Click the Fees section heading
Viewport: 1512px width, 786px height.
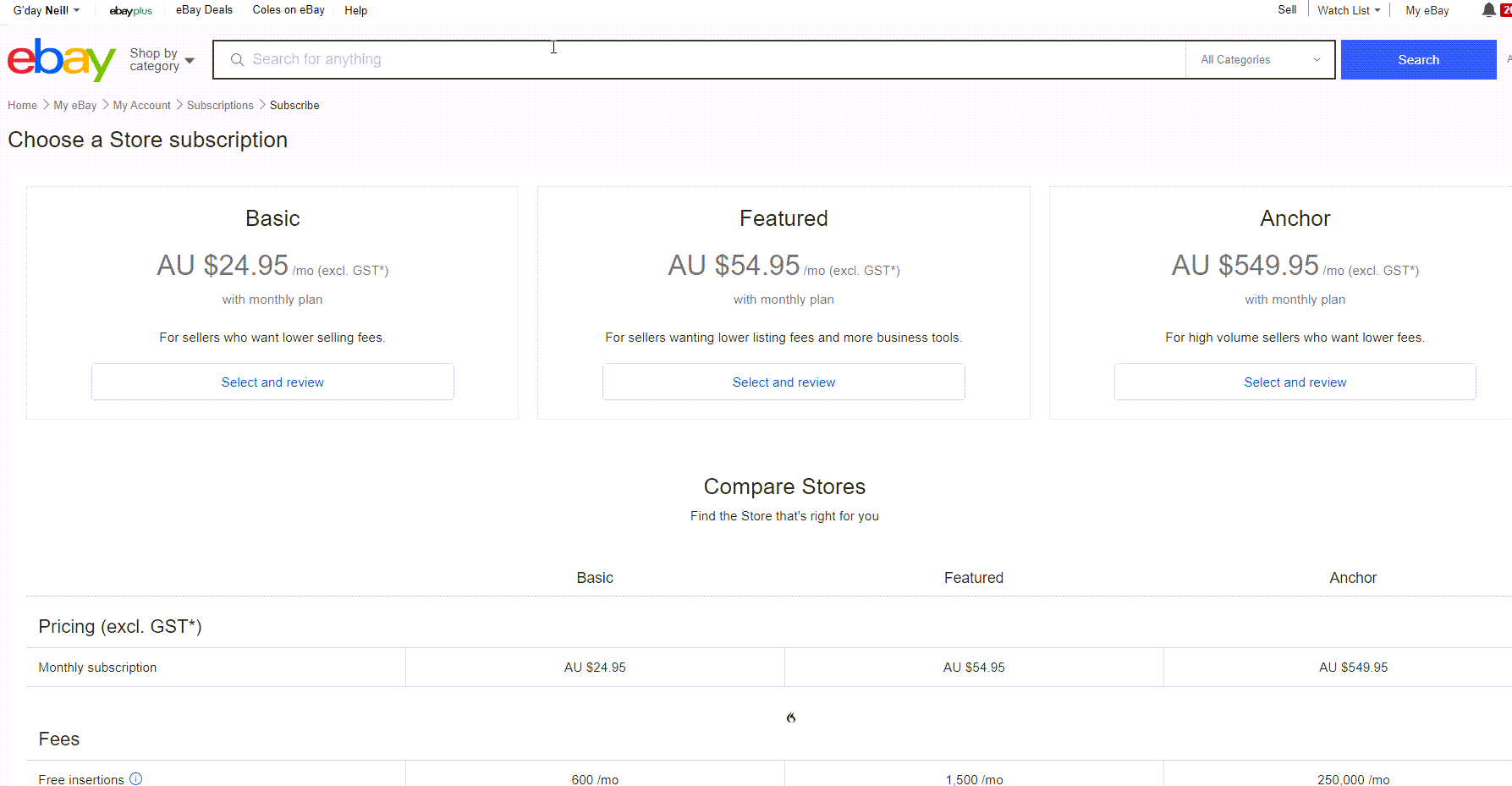(59, 739)
